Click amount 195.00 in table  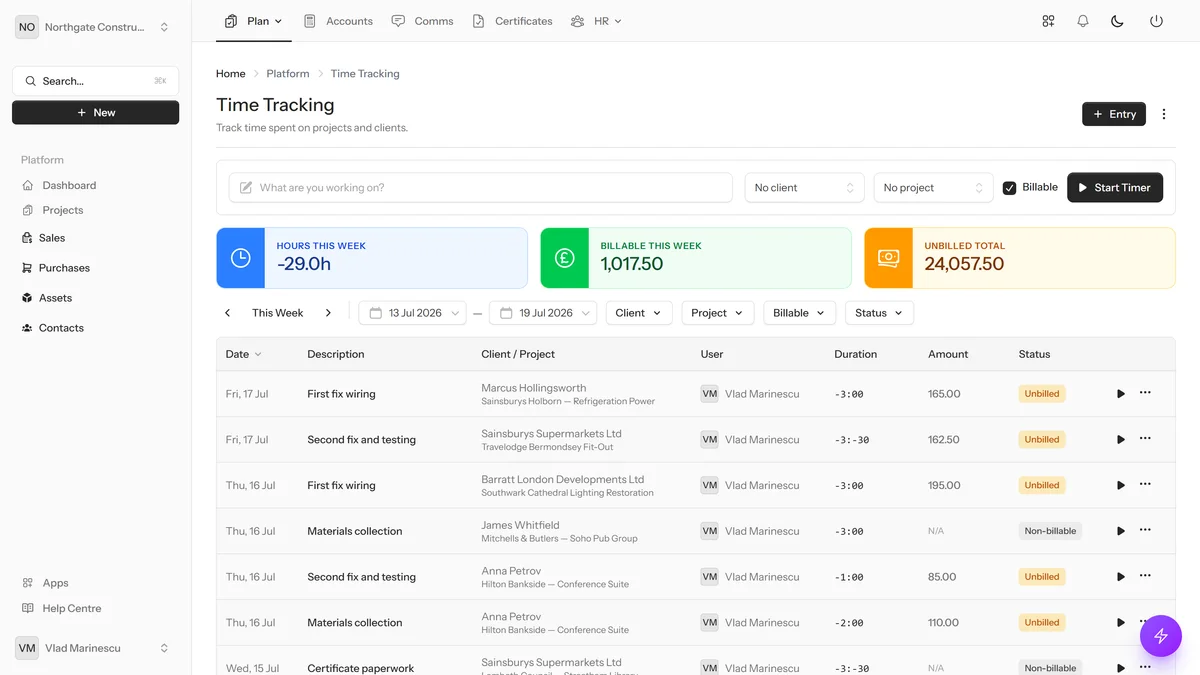(944, 485)
